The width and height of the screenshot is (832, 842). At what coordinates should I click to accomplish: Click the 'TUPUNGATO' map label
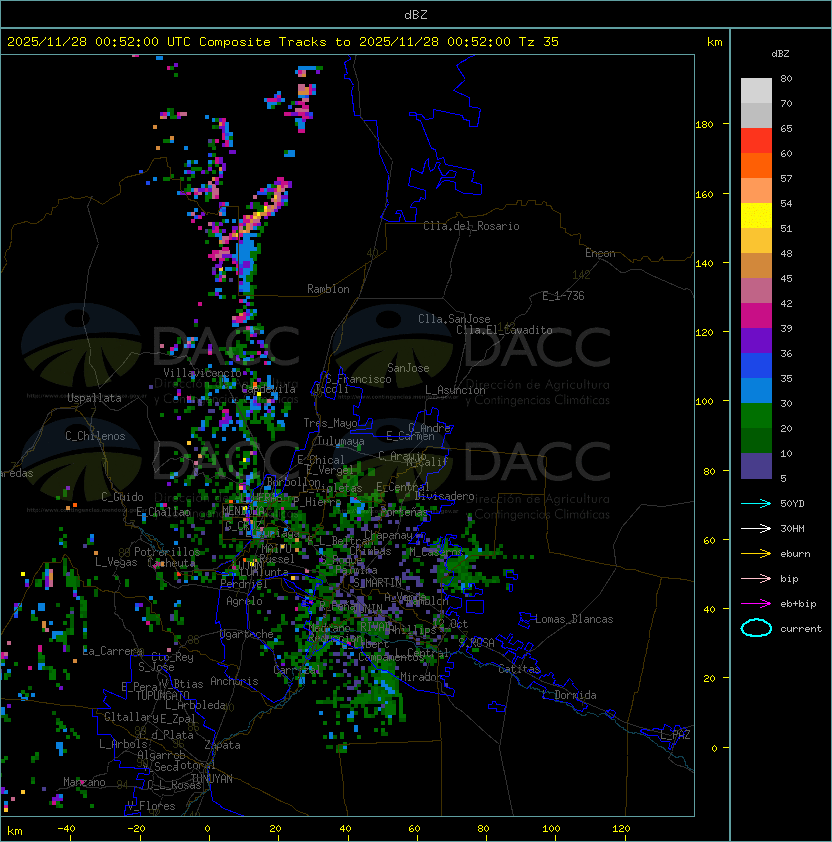[x=162, y=696]
